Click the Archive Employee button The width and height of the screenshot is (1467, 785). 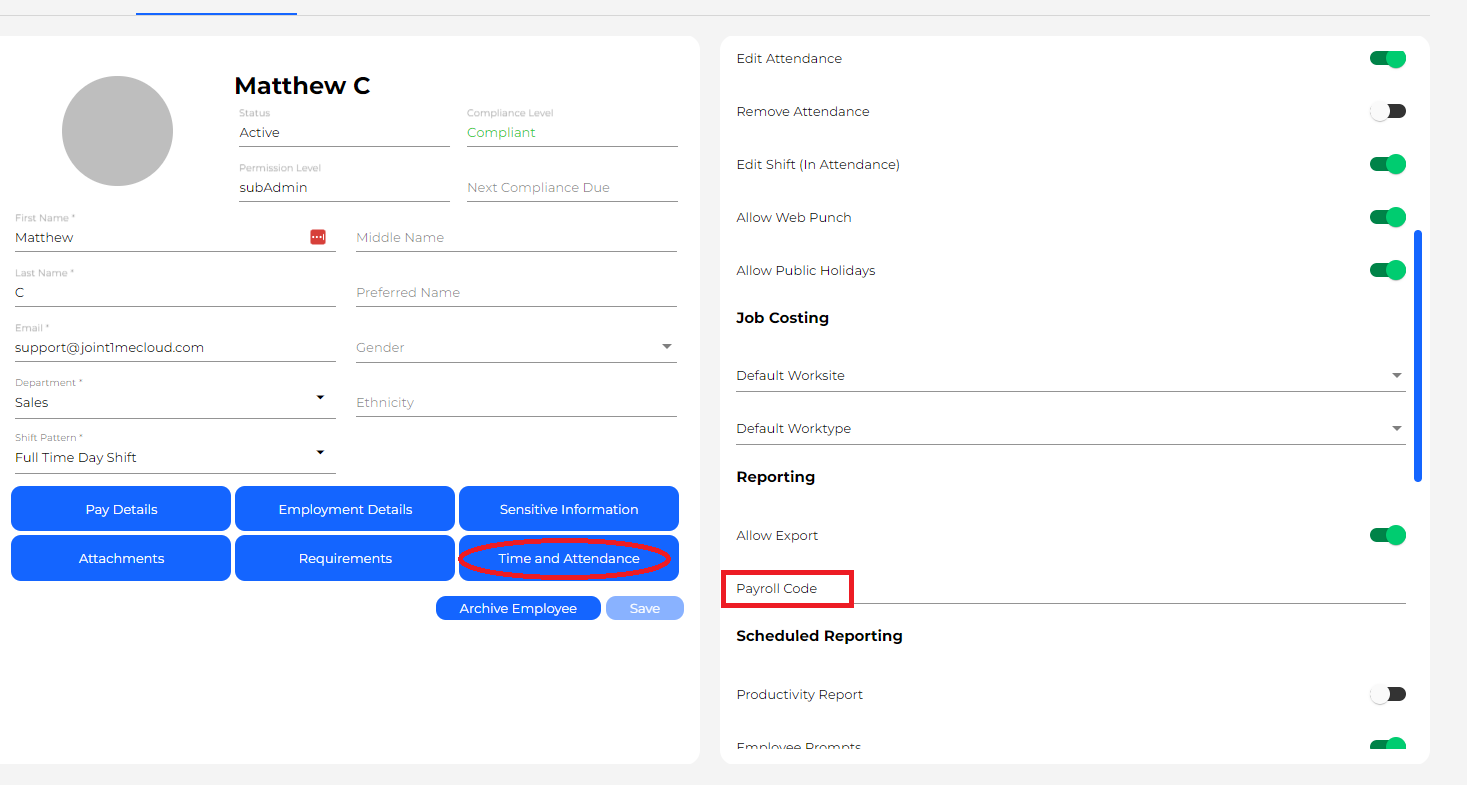[x=518, y=608]
